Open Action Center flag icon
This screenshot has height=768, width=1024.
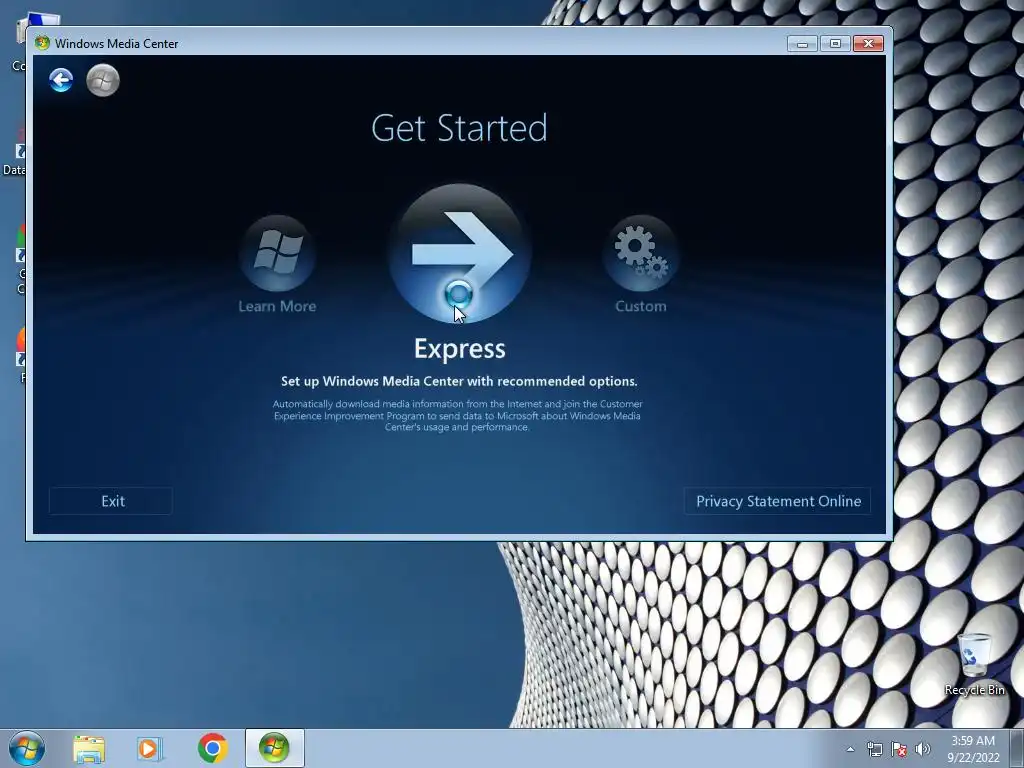(899, 749)
